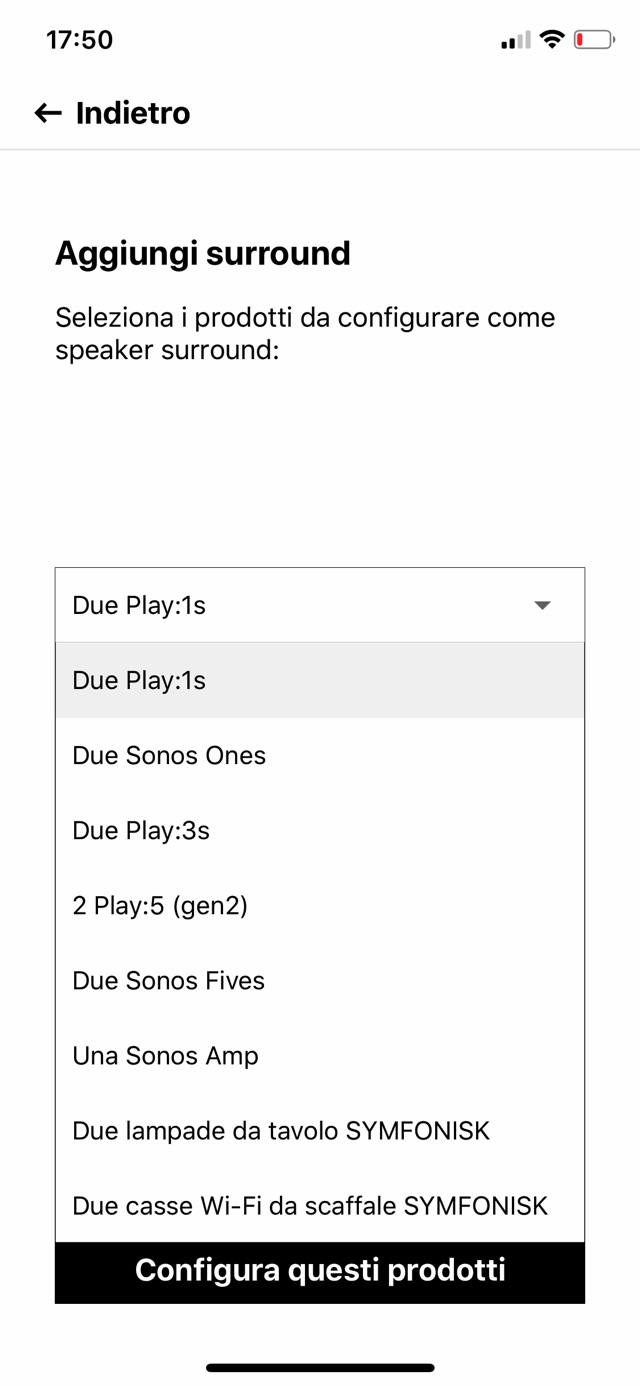
Task: Tap the 17:50 clock in status bar
Action: pyautogui.click(x=80, y=40)
